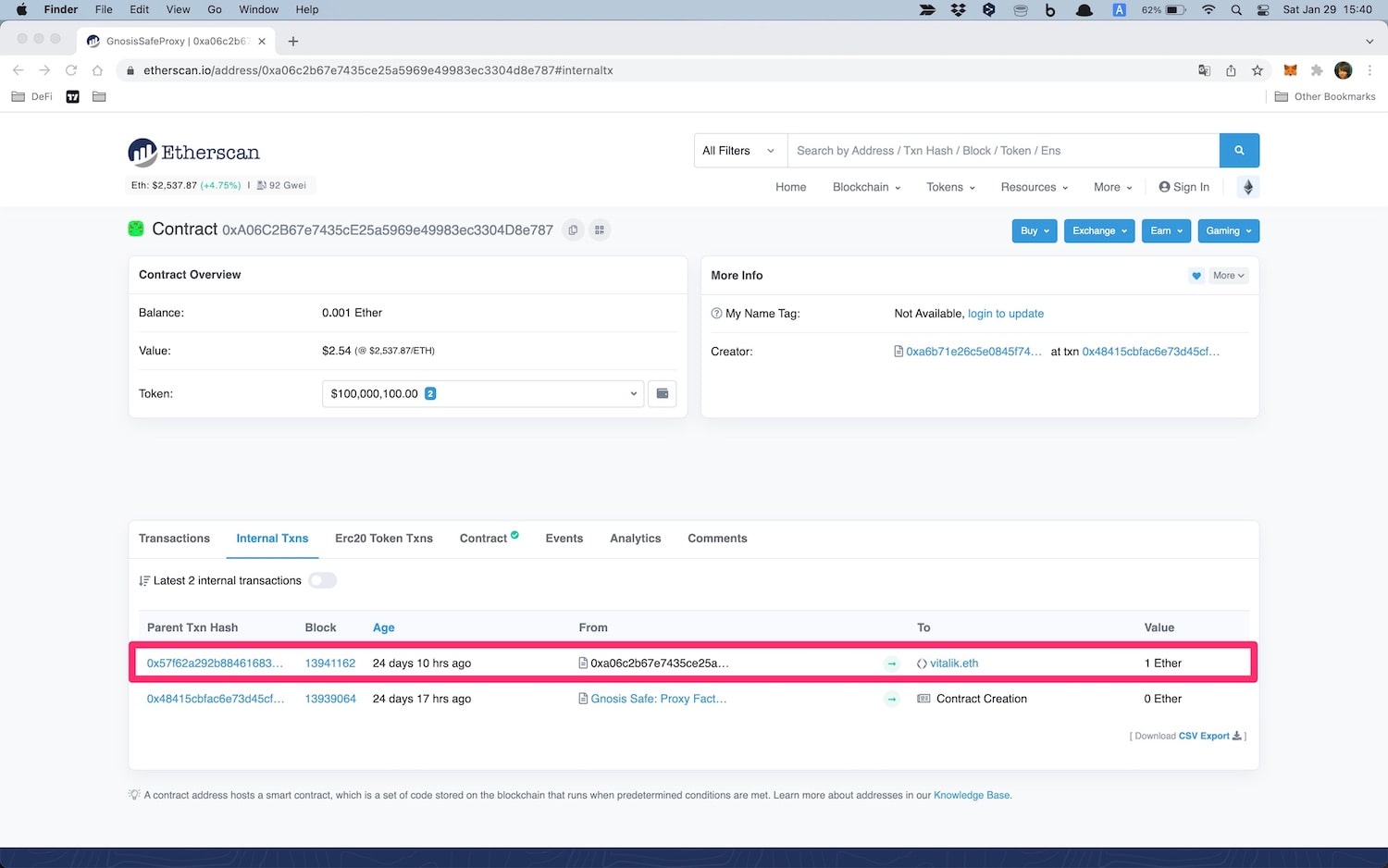Open DeFi bookmarks folder
The image size is (1388, 868).
(x=32, y=96)
